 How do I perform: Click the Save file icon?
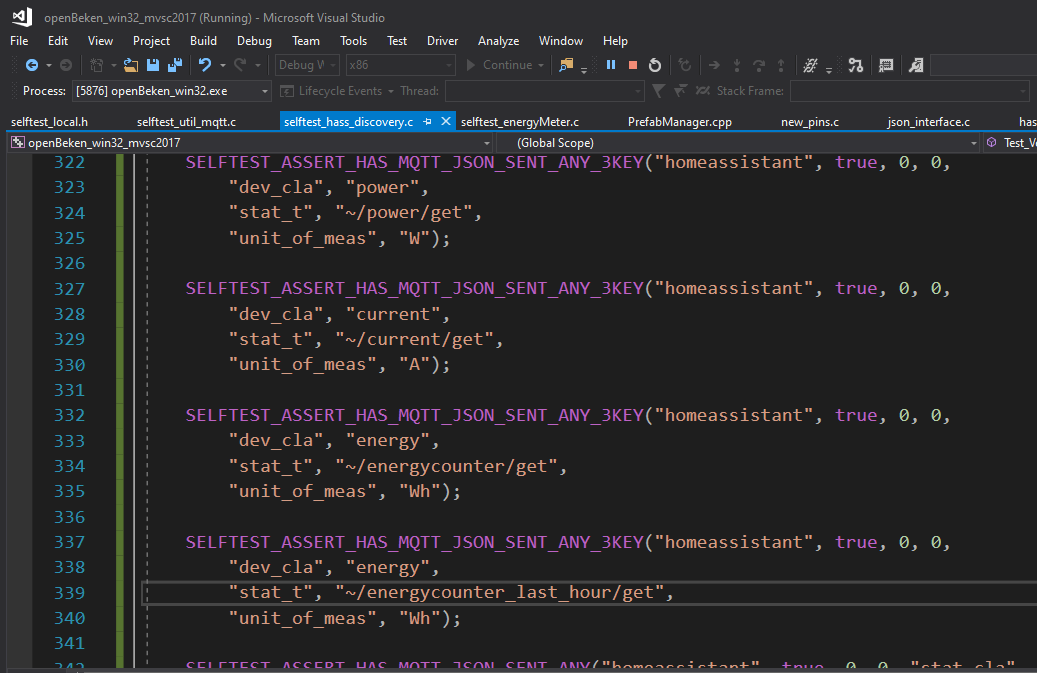[154, 65]
